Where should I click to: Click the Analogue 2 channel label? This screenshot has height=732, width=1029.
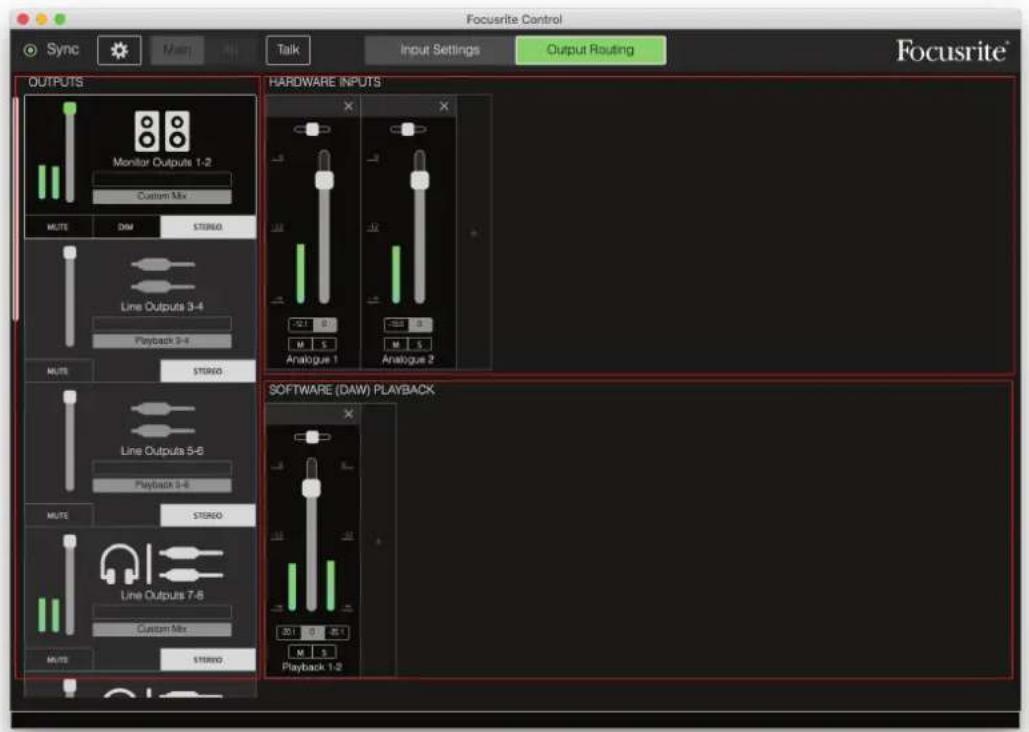[x=408, y=360]
